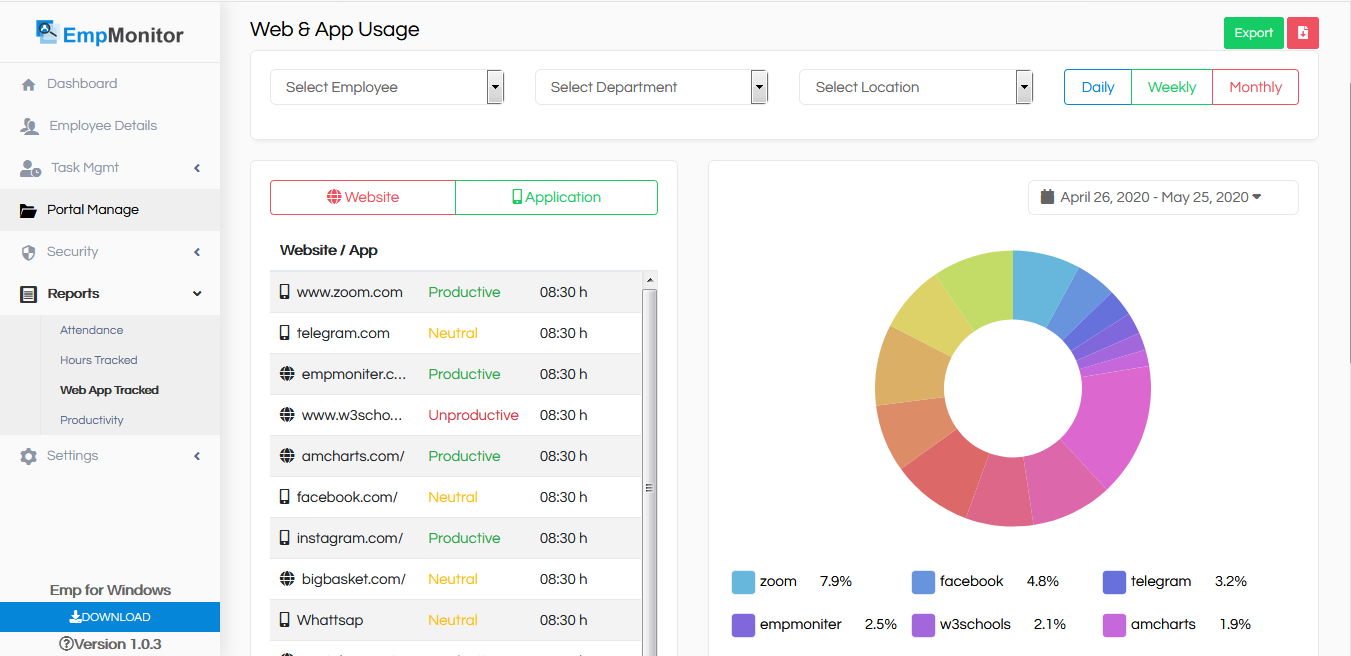Click the Unproductive status for www.w3scho...
The image size is (1351, 656).
tap(473, 415)
